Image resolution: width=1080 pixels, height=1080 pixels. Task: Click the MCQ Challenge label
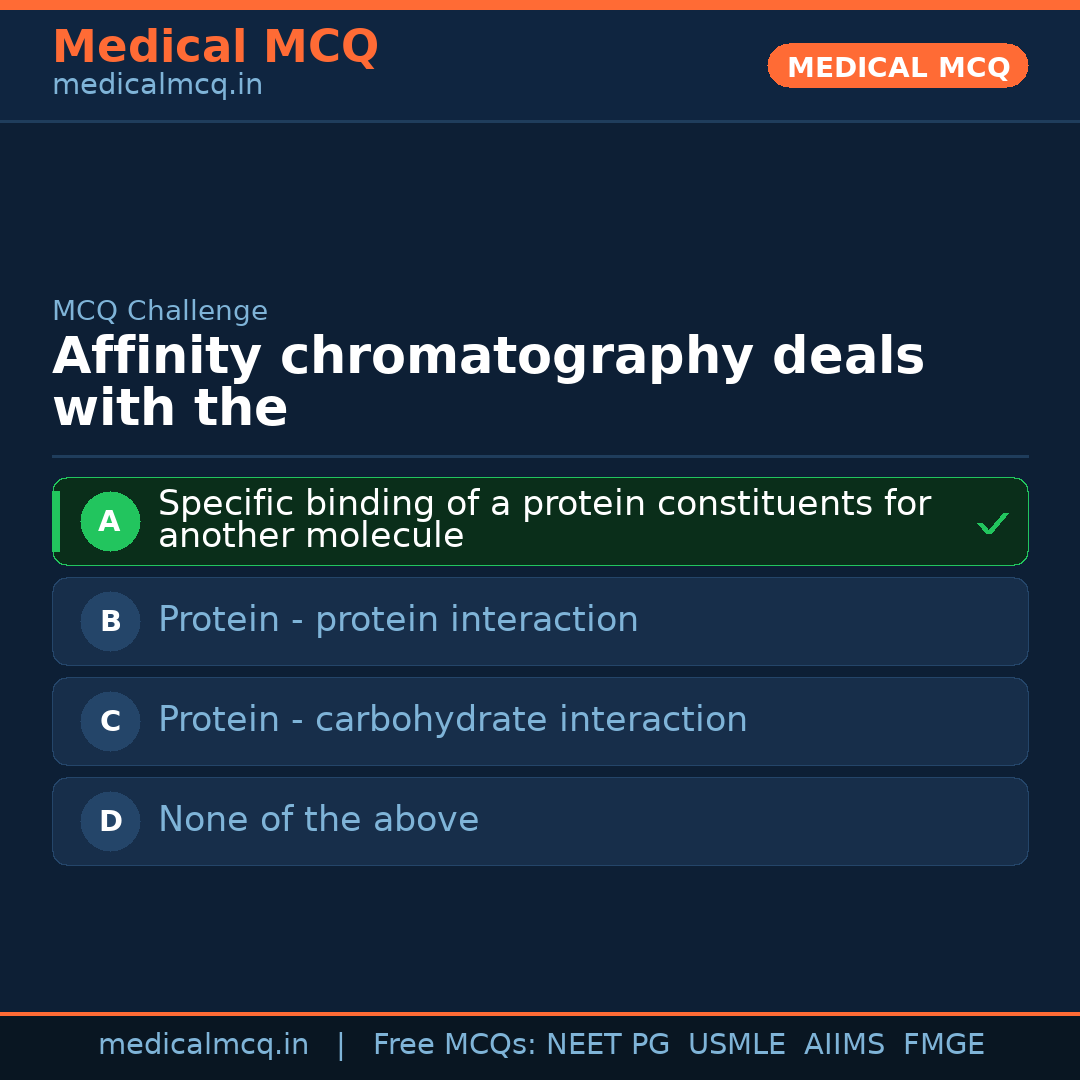coord(160,311)
